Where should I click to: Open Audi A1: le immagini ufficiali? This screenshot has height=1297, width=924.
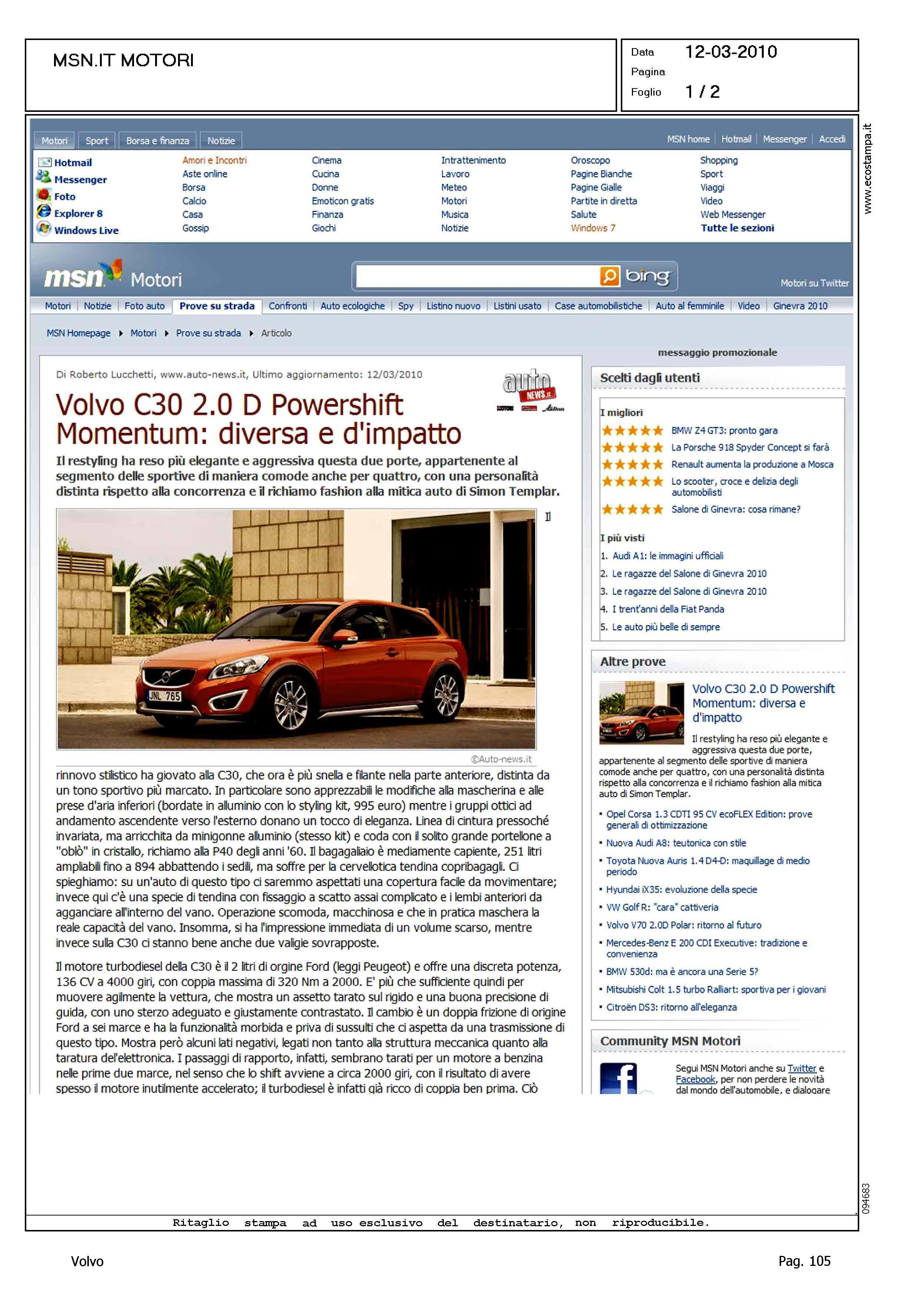[x=667, y=556]
